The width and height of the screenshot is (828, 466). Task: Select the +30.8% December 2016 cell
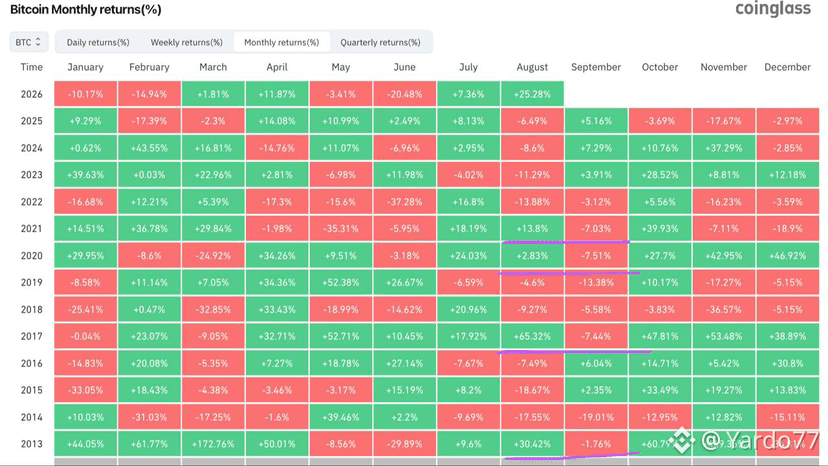point(787,364)
